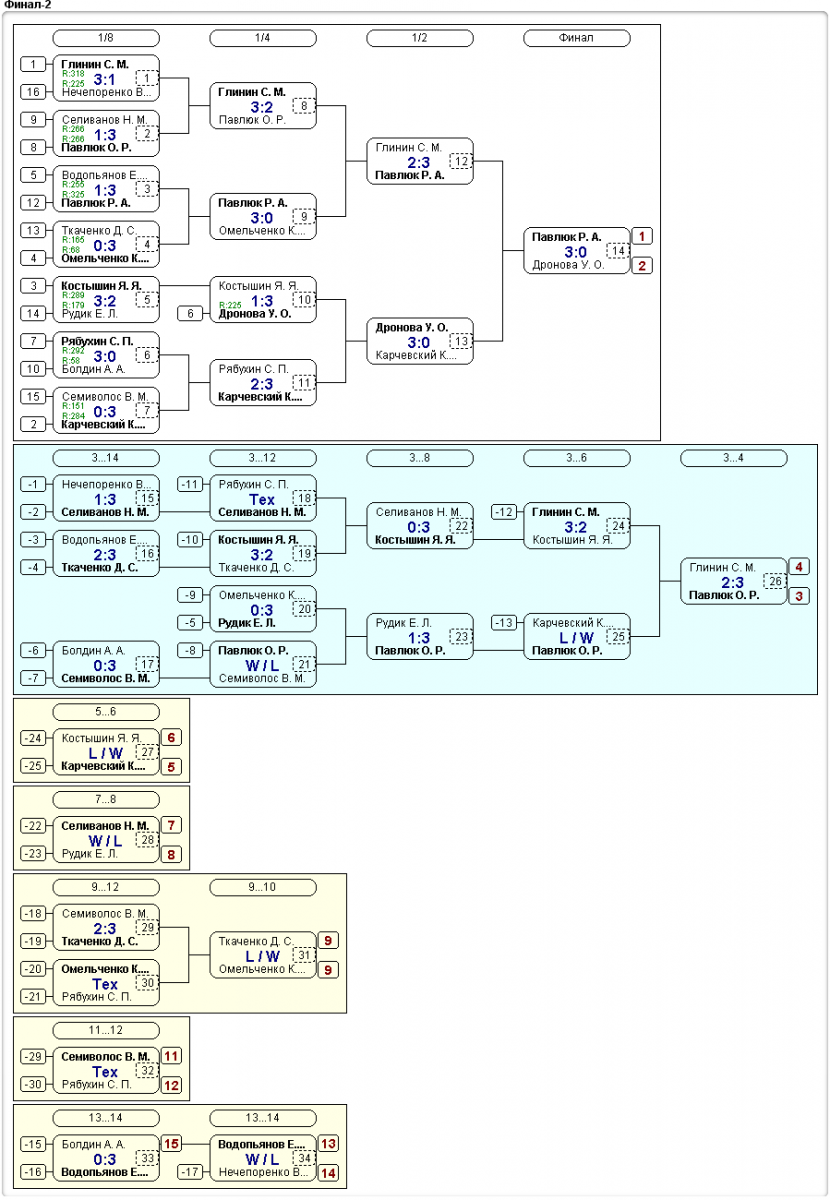Click the '3...14' round header
The image size is (830, 1200).
[x=106, y=458]
